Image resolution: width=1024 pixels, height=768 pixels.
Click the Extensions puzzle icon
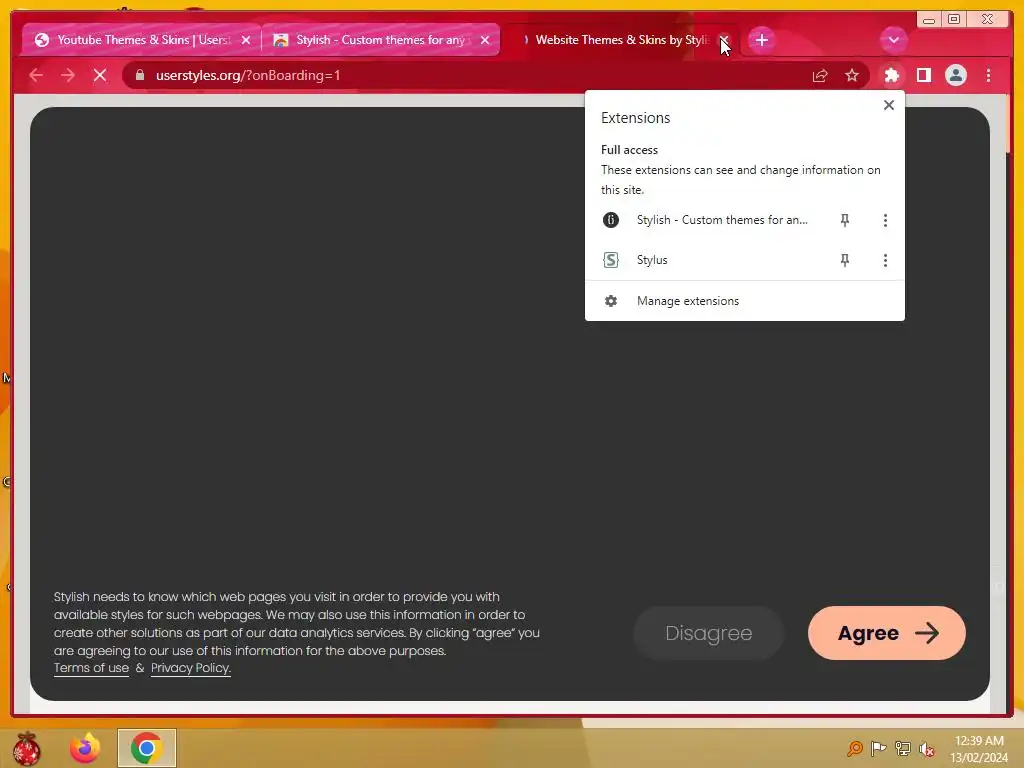[x=891, y=75]
